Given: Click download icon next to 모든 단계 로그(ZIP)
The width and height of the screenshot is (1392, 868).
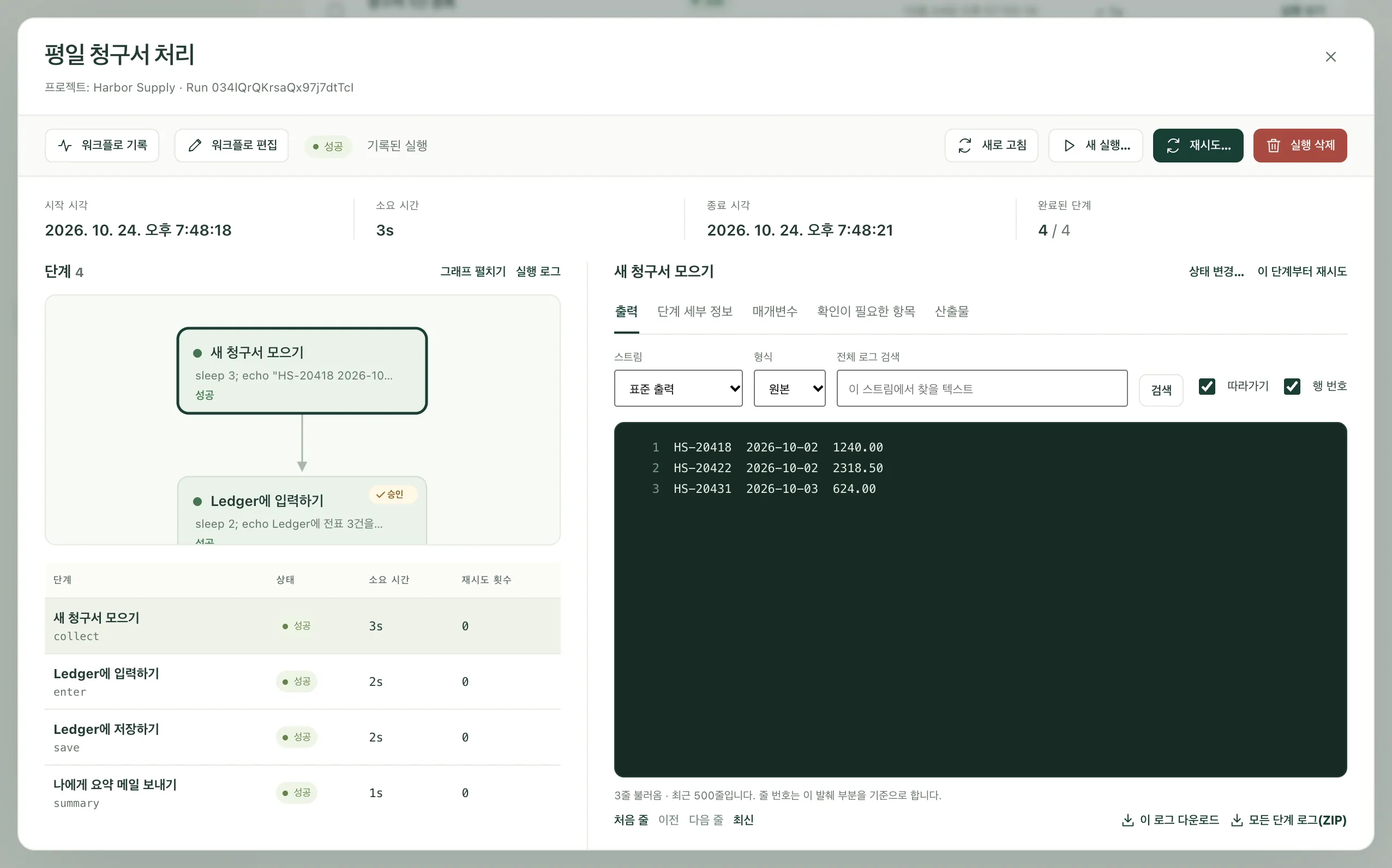Looking at the screenshot, I should point(1237,820).
